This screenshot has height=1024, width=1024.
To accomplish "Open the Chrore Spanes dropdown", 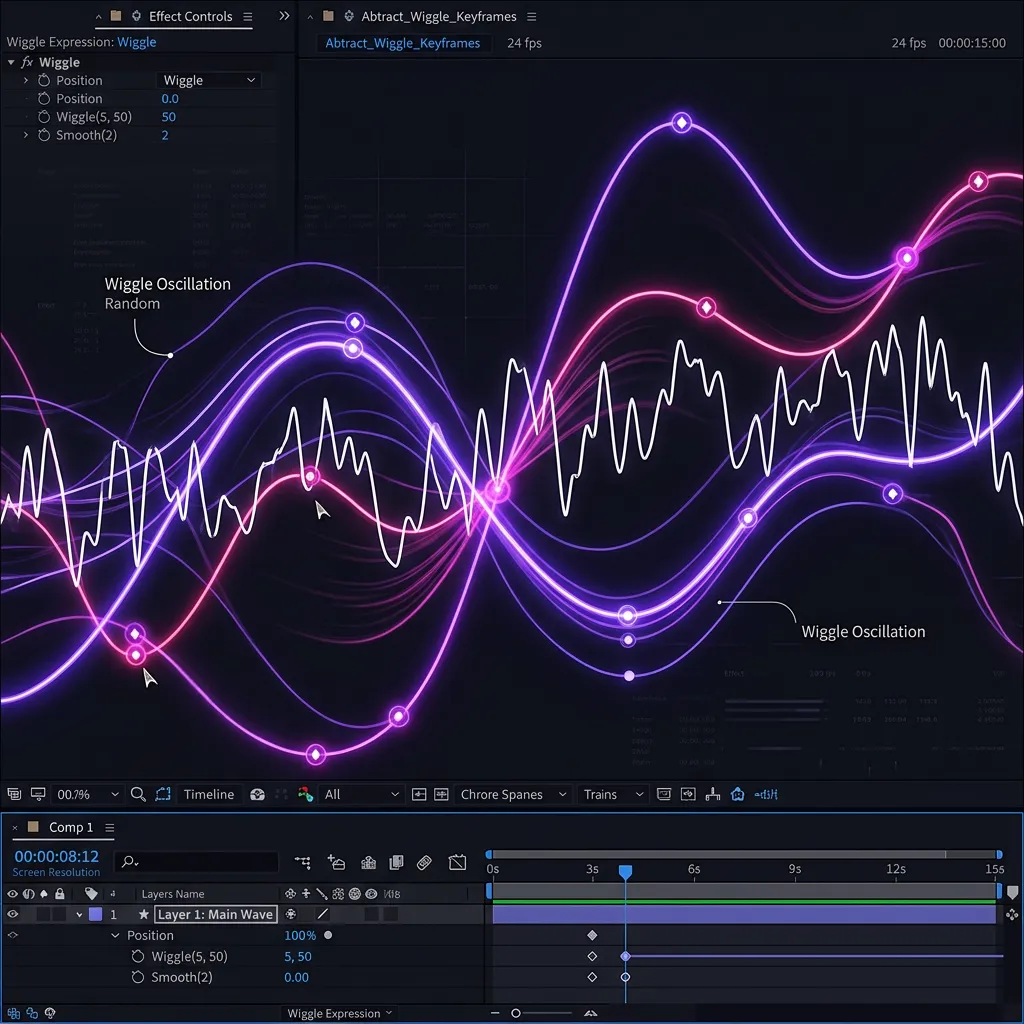I will pos(513,794).
